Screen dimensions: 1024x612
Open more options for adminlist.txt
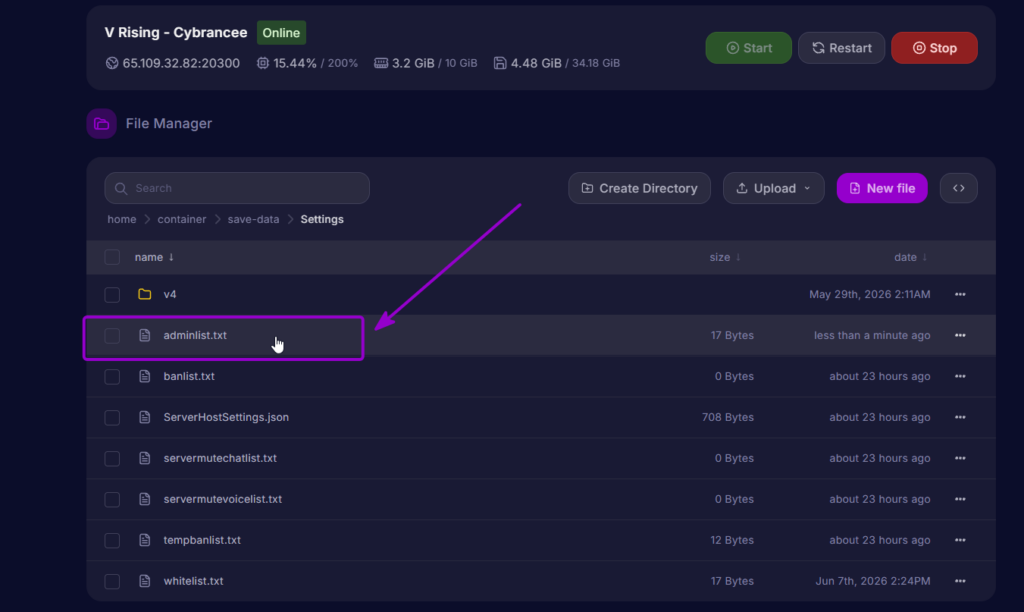pos(960,335)
